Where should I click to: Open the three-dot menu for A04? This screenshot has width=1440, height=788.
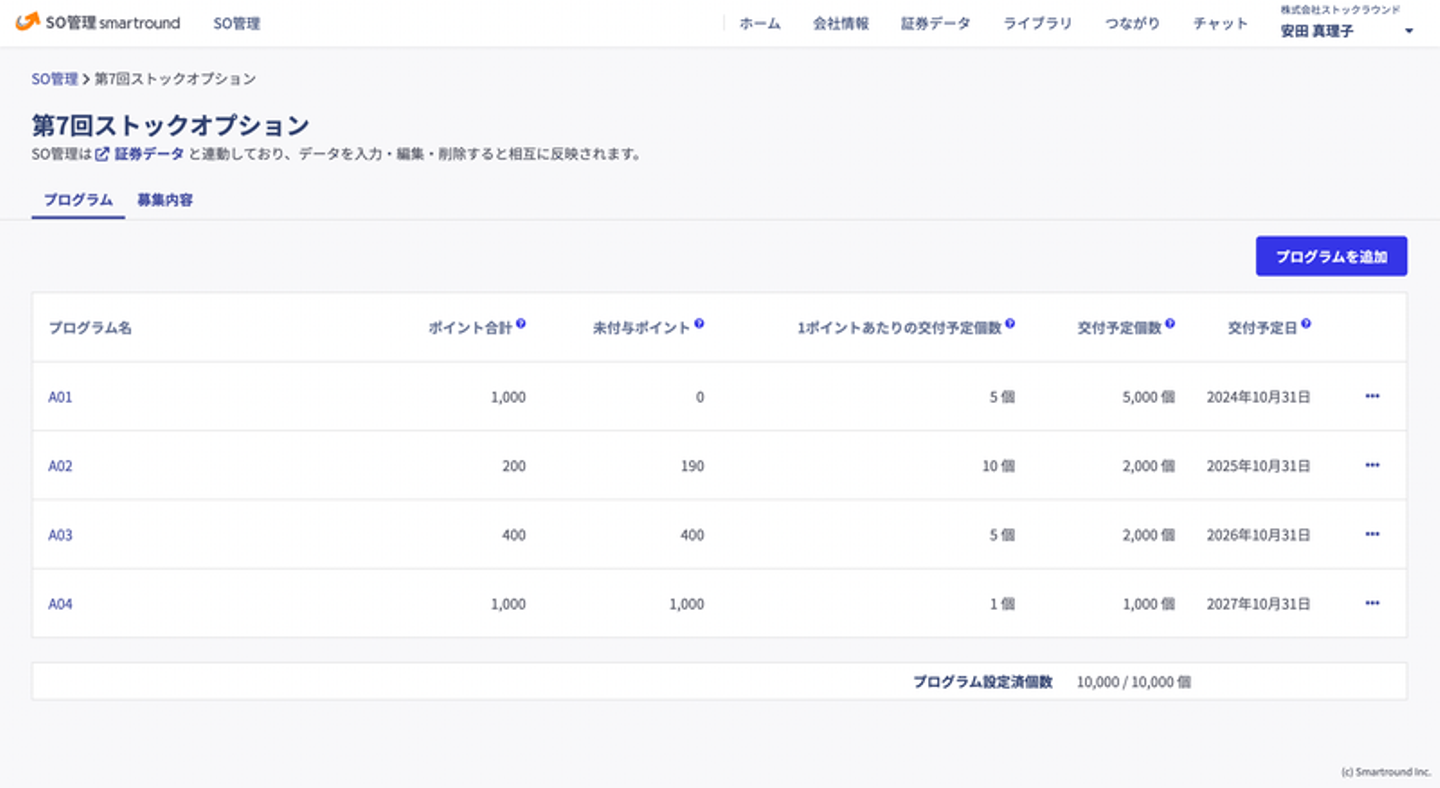(1372, 603)
